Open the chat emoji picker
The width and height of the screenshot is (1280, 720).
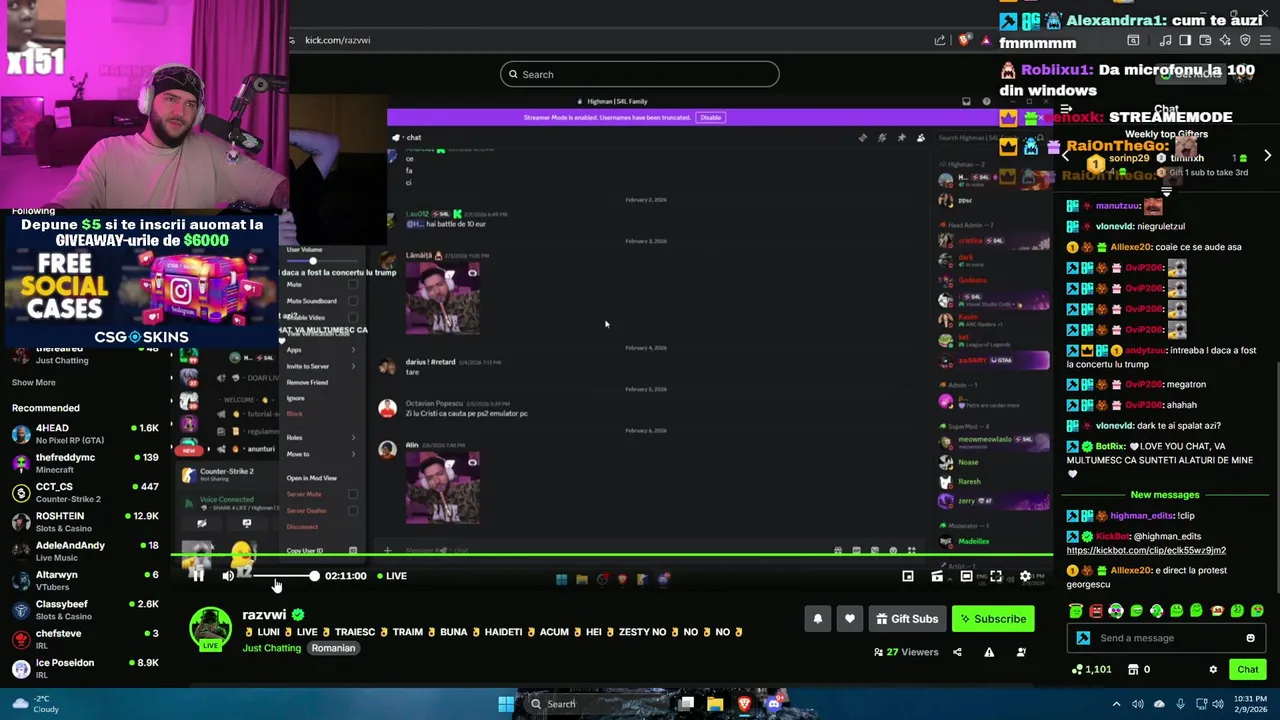click(1250, 638)
